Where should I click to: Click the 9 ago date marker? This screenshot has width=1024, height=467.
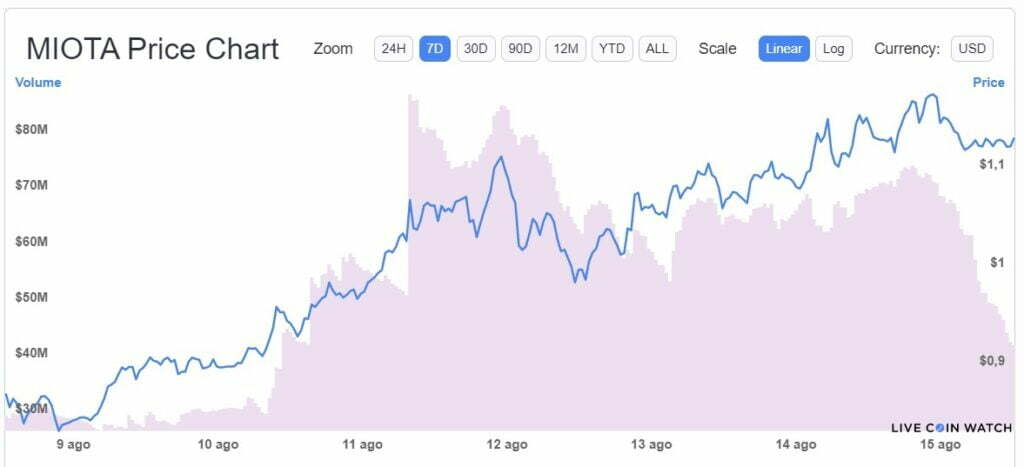click(x=74, y=445)
